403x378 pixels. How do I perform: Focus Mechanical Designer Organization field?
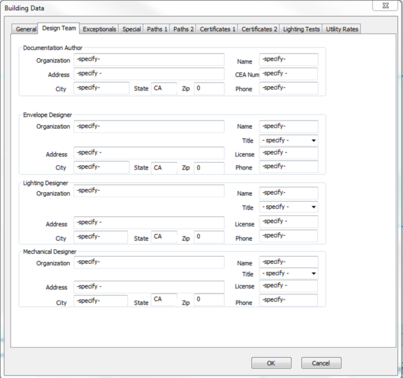(149, 262)
